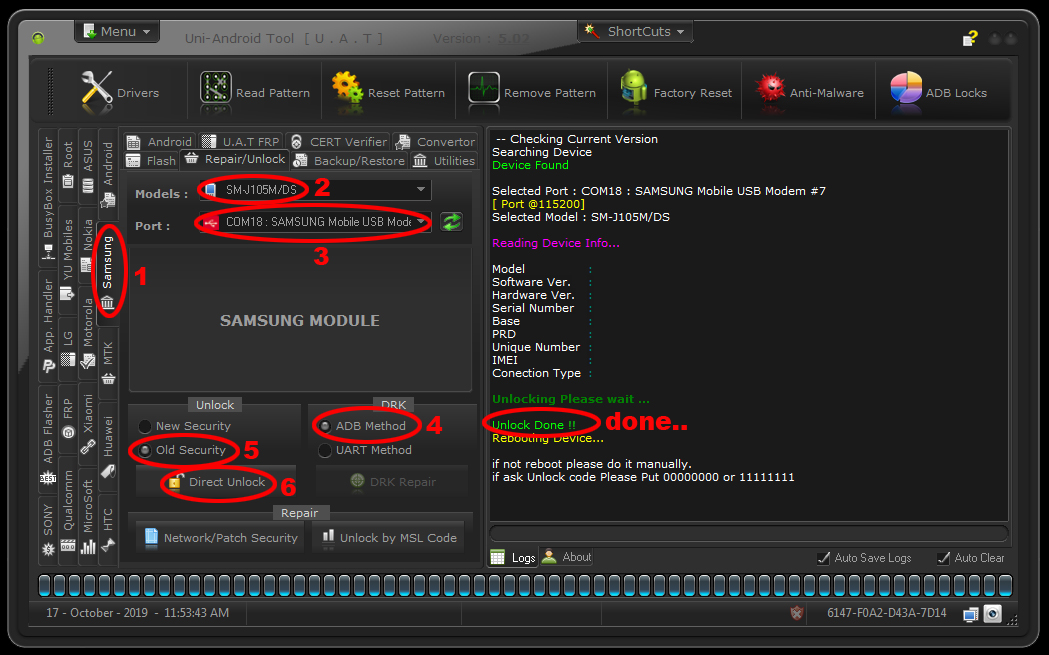Viewport: 1049px width, 655px height.
Task: Click the help question mark icon
Action: [970, 38]
